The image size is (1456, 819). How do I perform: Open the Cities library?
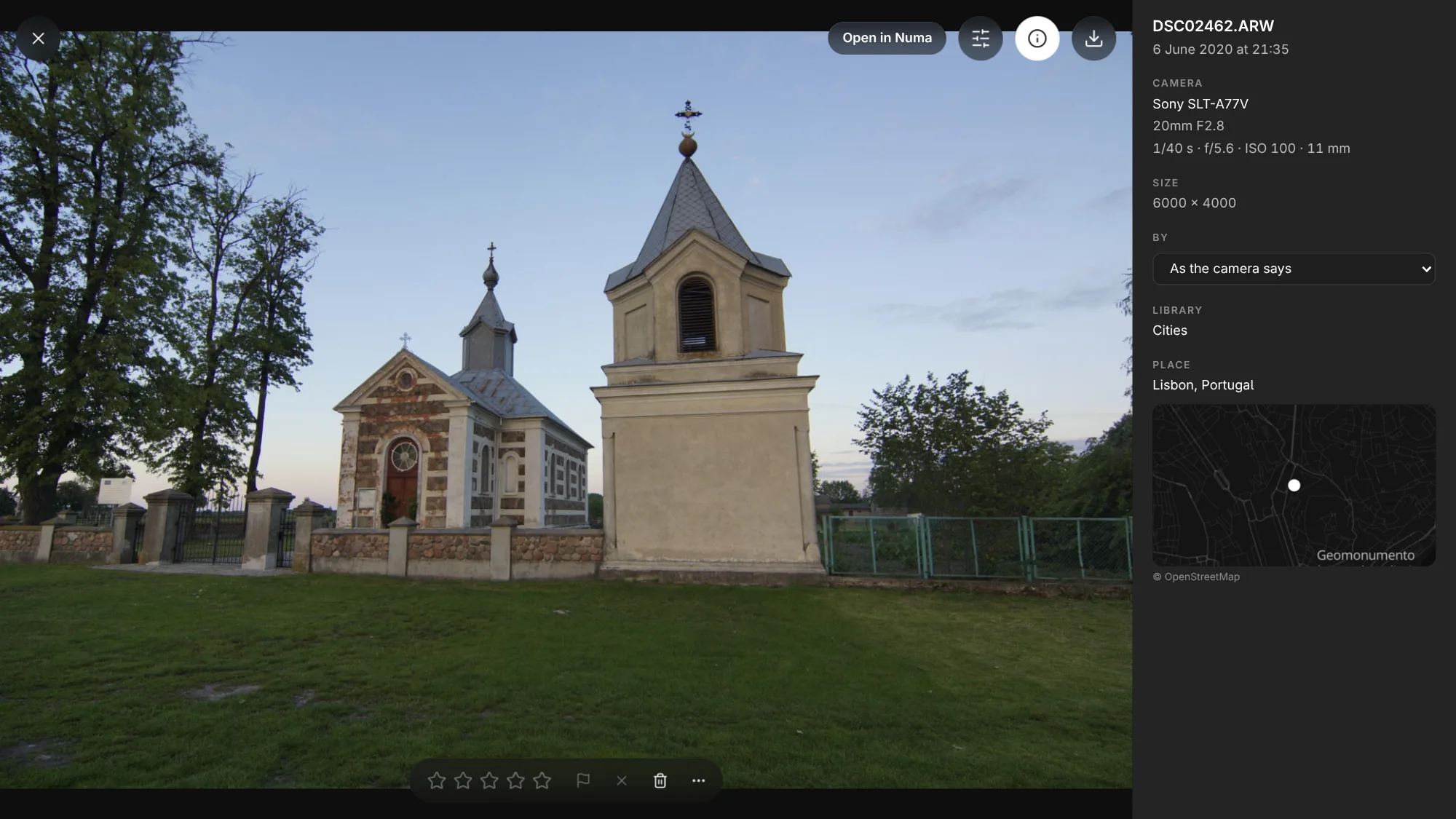(x=1169, y=331)
